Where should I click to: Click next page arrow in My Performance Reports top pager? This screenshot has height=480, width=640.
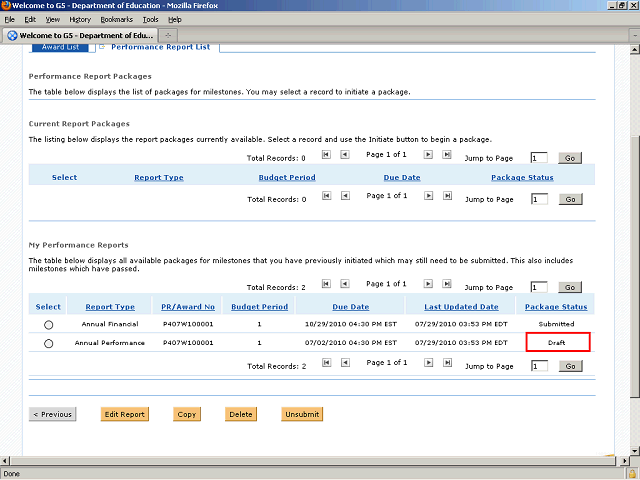(x=428, y=285)
